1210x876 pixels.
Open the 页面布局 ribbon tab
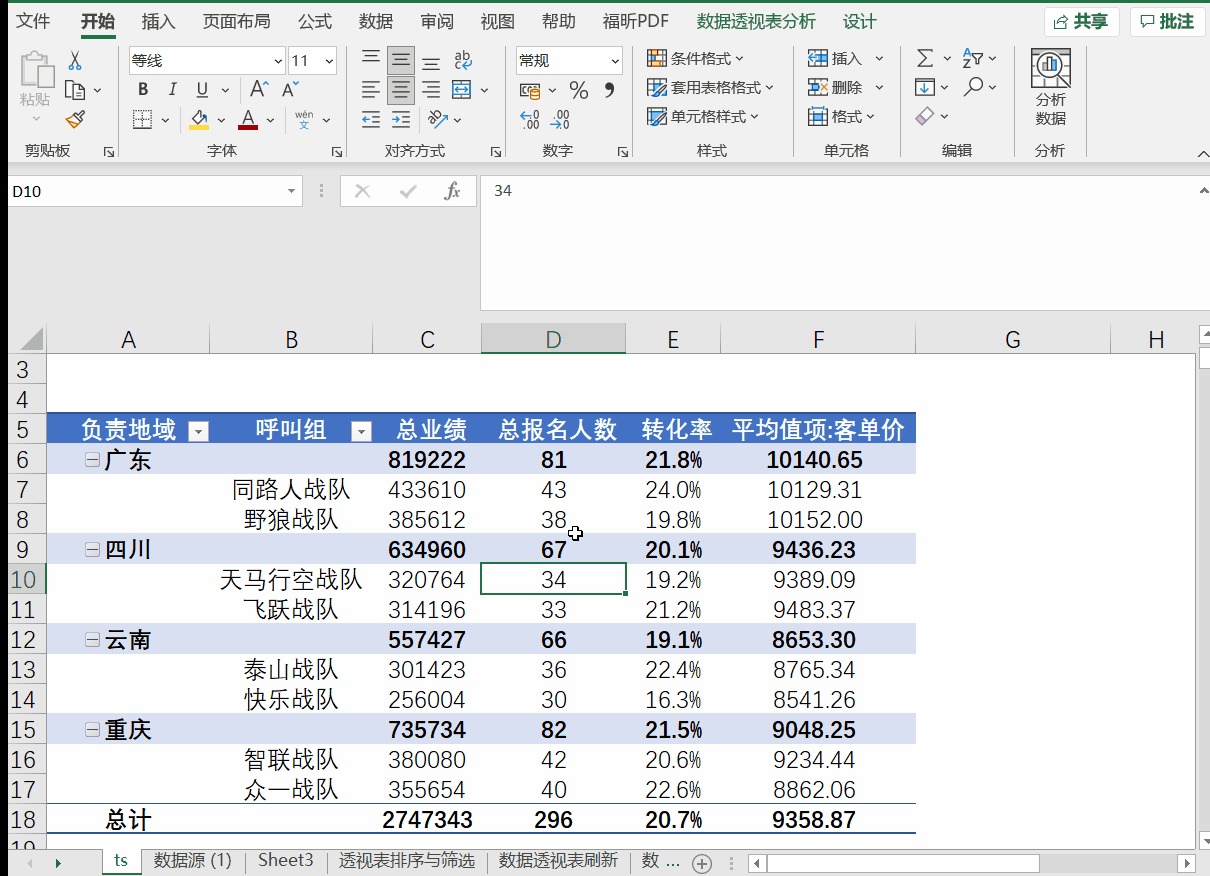[x=236, y=21]
